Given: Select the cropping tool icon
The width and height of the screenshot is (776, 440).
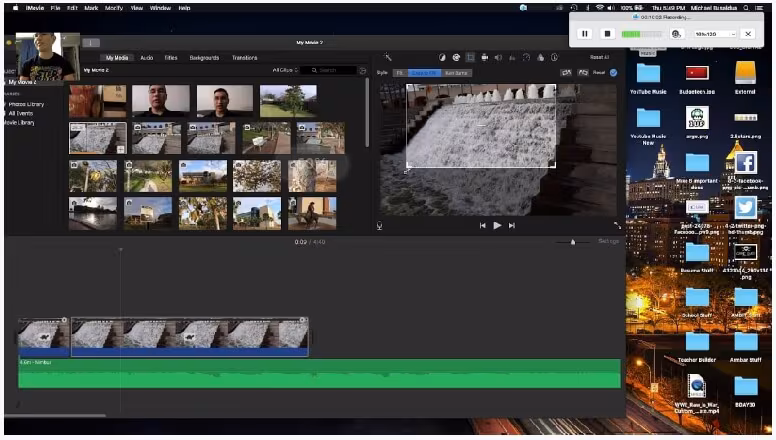Looking at the screenshot, I should (470, 57).
